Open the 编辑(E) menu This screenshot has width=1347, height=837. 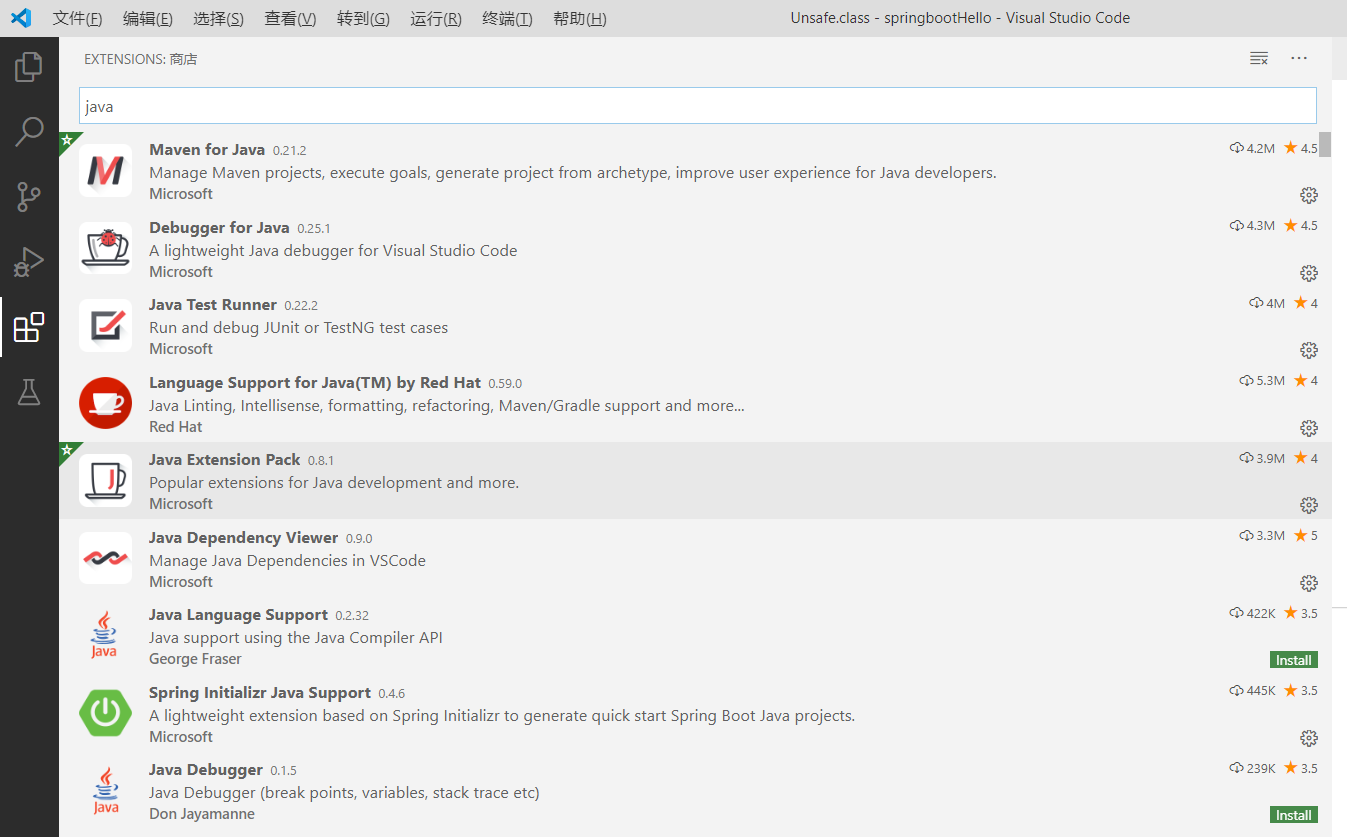tap(148, 19)
